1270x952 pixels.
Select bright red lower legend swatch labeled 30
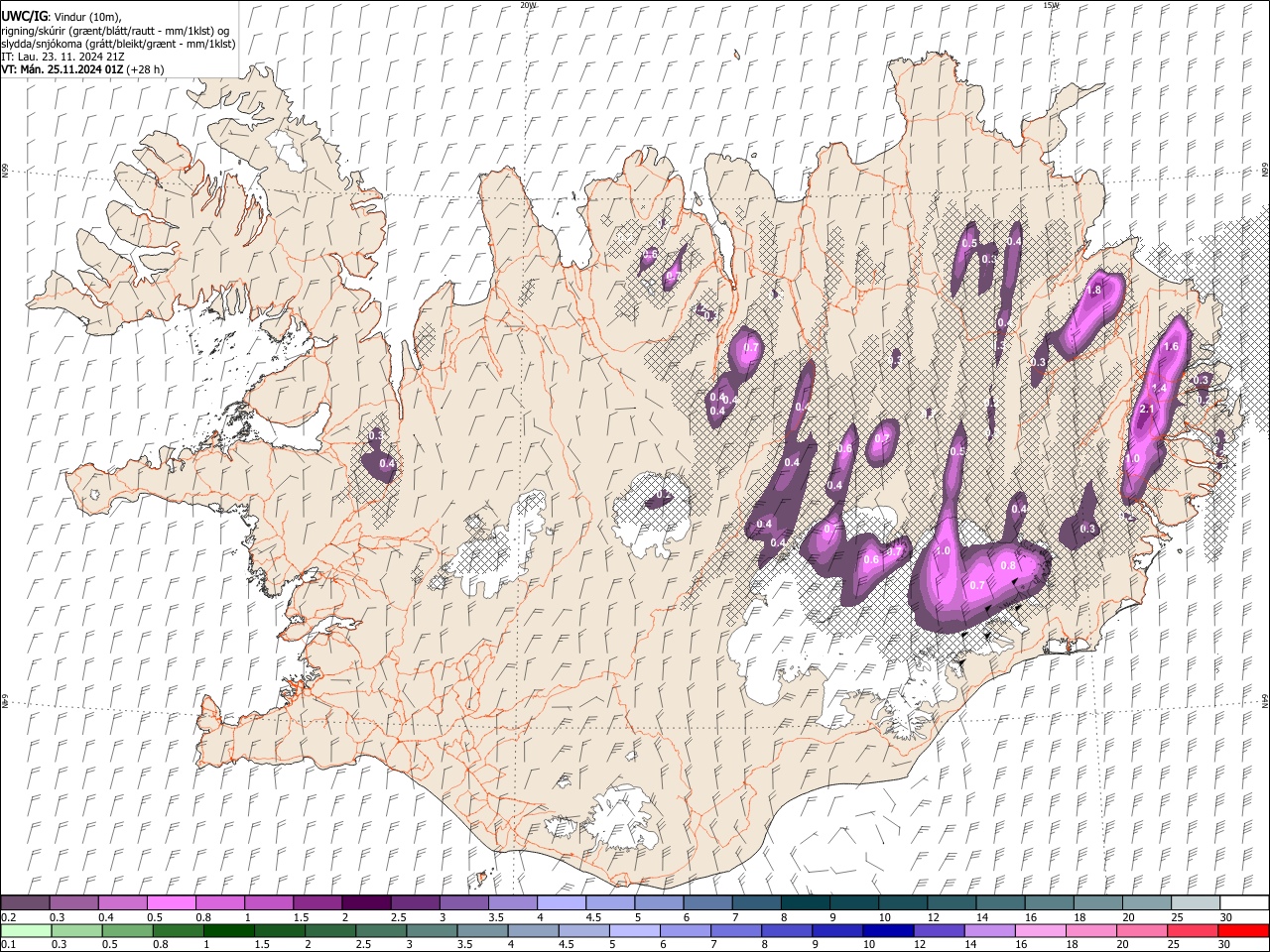(1242, 931)
